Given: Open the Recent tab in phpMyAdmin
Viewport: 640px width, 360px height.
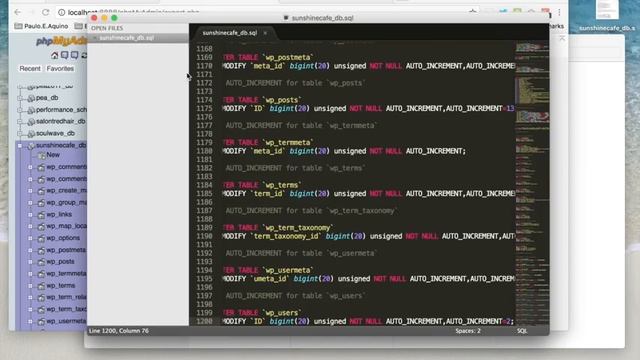Looking at the screenshot, I should (x=30, y=69).
